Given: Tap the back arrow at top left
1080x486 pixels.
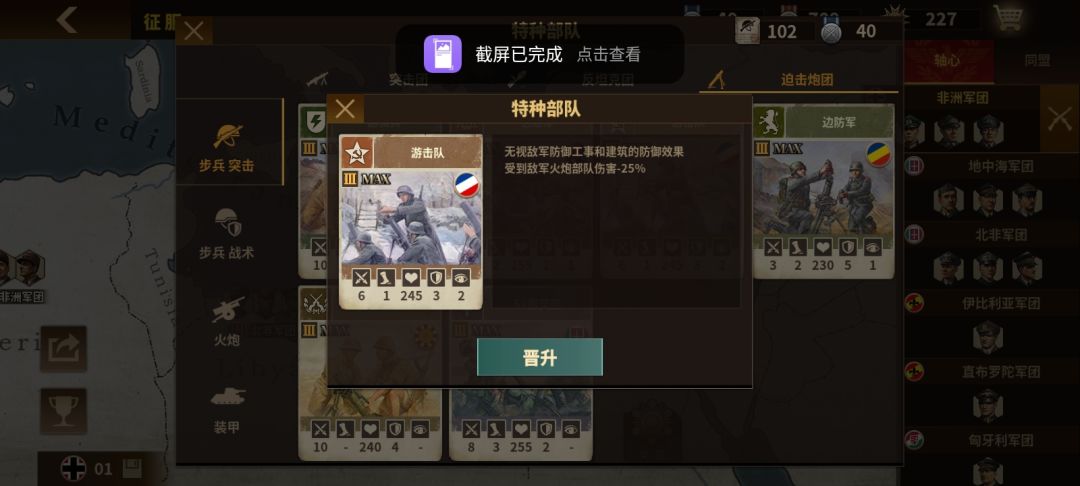Looking at the screenshot, I should [x=67, y=20].
